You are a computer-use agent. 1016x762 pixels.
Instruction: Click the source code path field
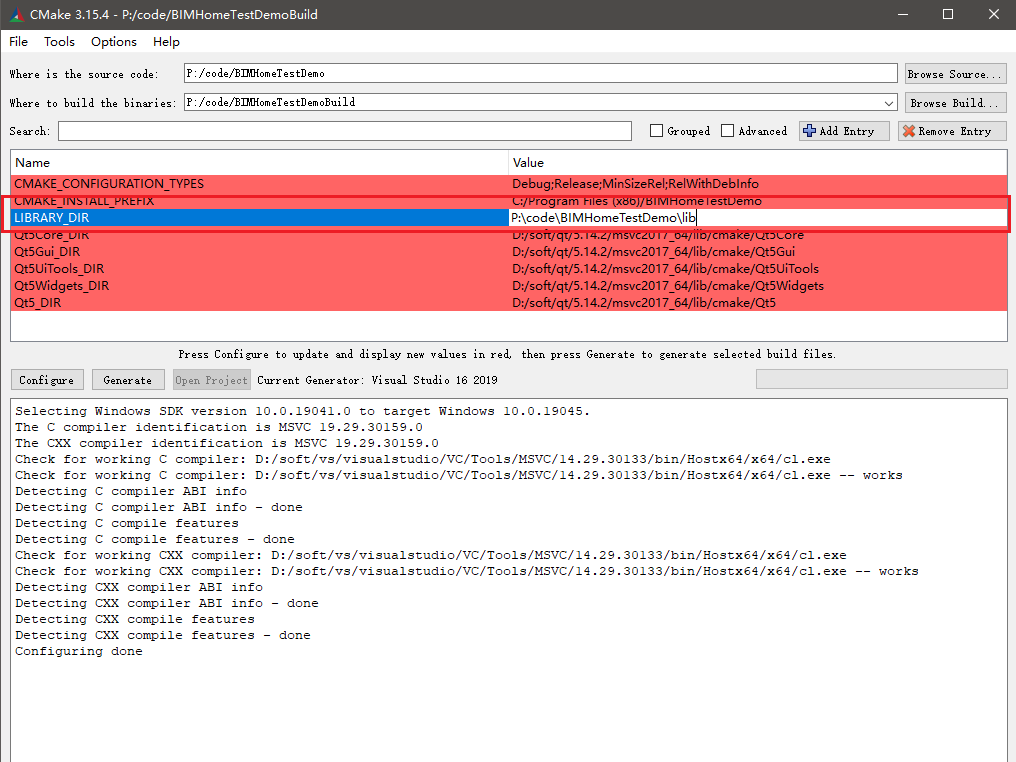[x=540, y=74]
